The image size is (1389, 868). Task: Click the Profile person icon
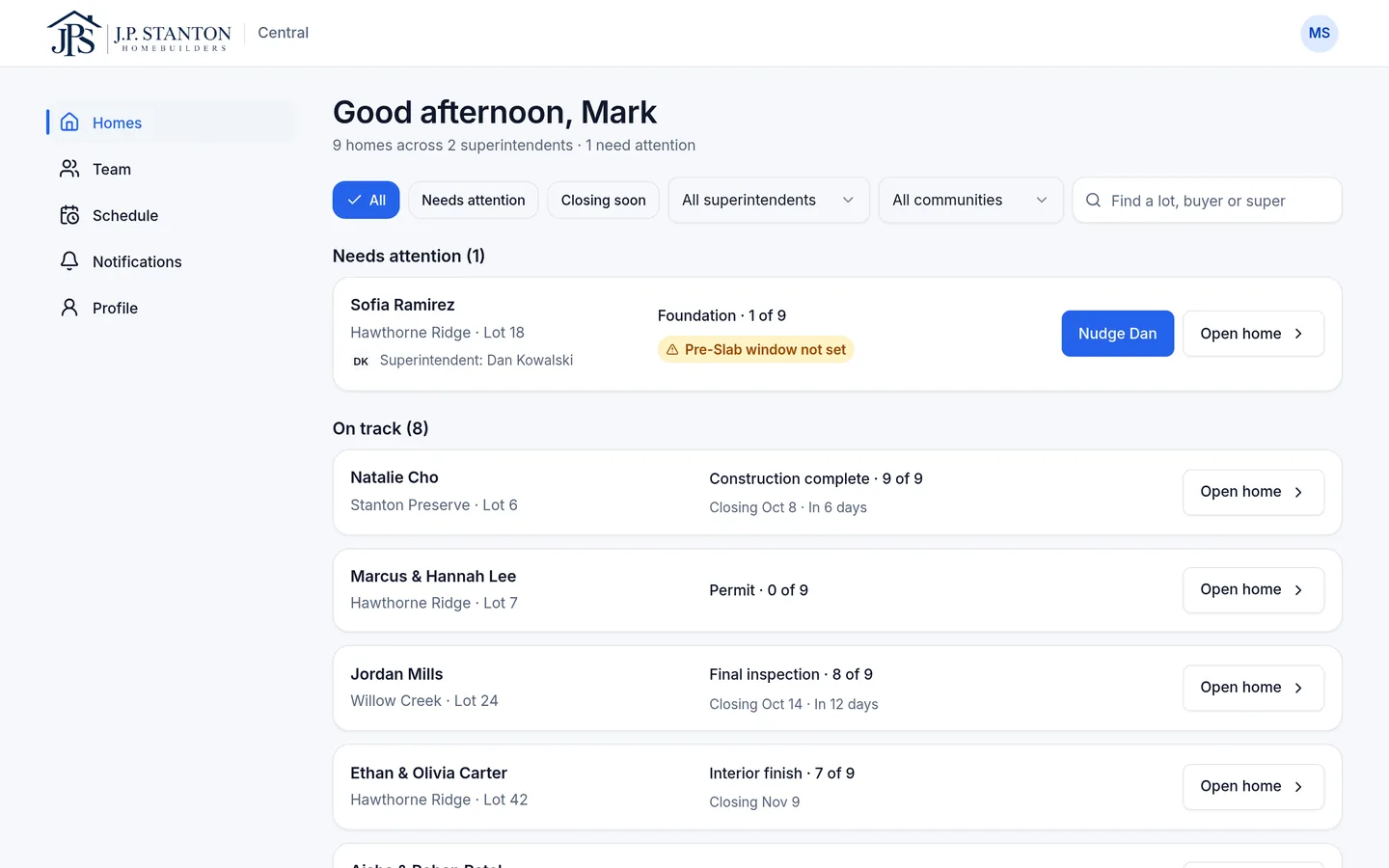(x=69, y=308)
